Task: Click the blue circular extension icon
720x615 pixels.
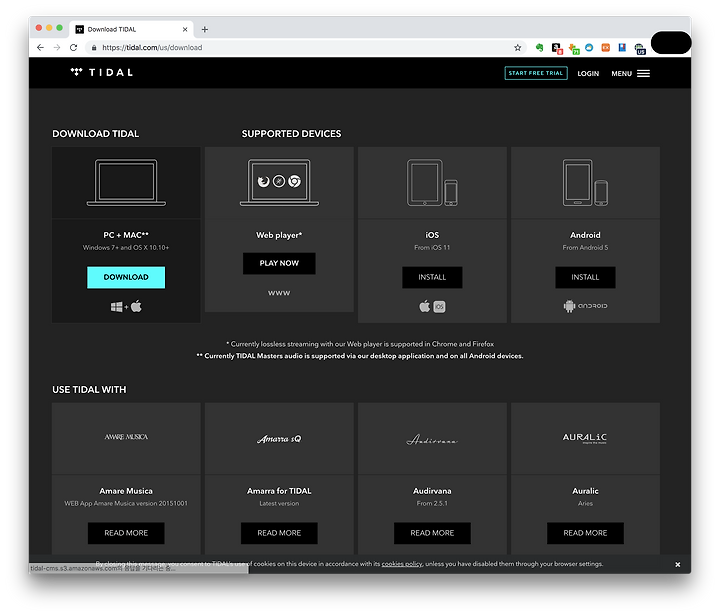Action: click(x=589, y=47)
